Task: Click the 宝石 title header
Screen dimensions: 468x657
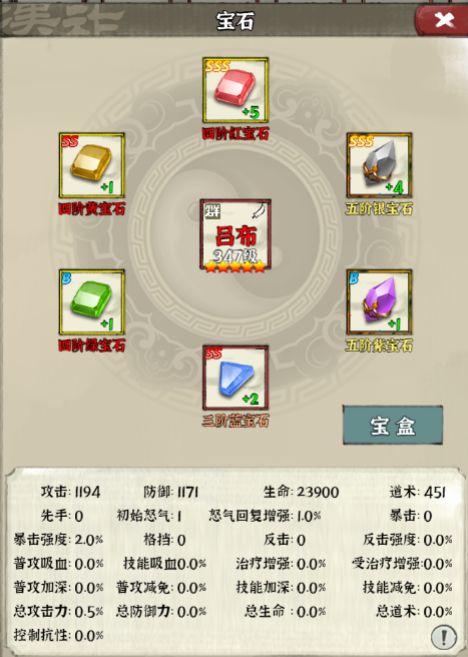Action: click(235, 21)
